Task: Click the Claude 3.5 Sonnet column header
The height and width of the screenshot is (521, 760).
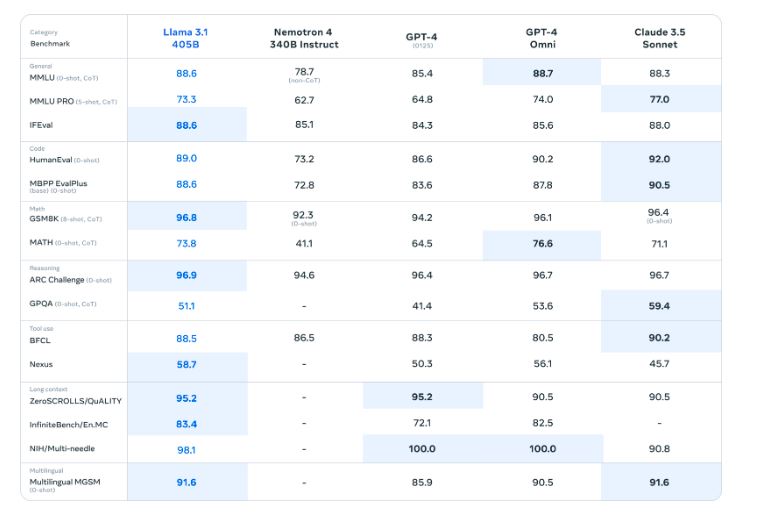Action: 659,38
